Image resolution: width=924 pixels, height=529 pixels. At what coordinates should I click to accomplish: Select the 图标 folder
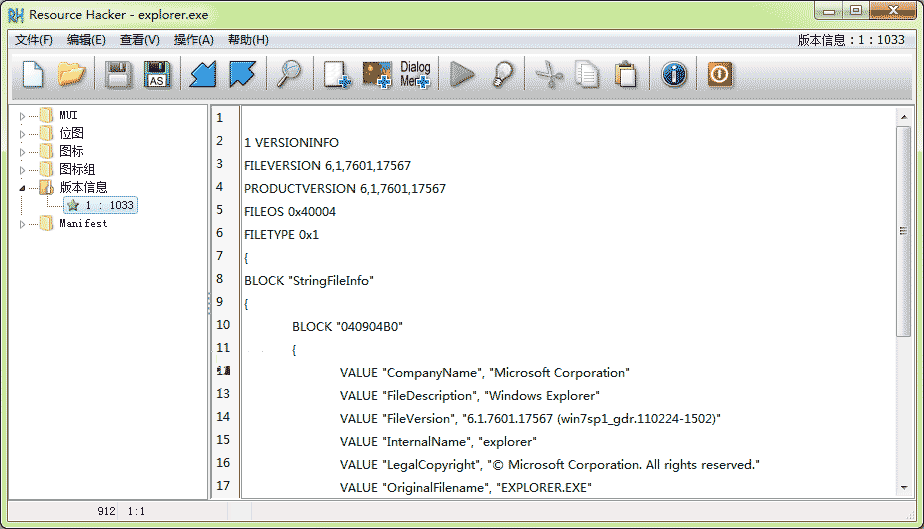[62, 151]
